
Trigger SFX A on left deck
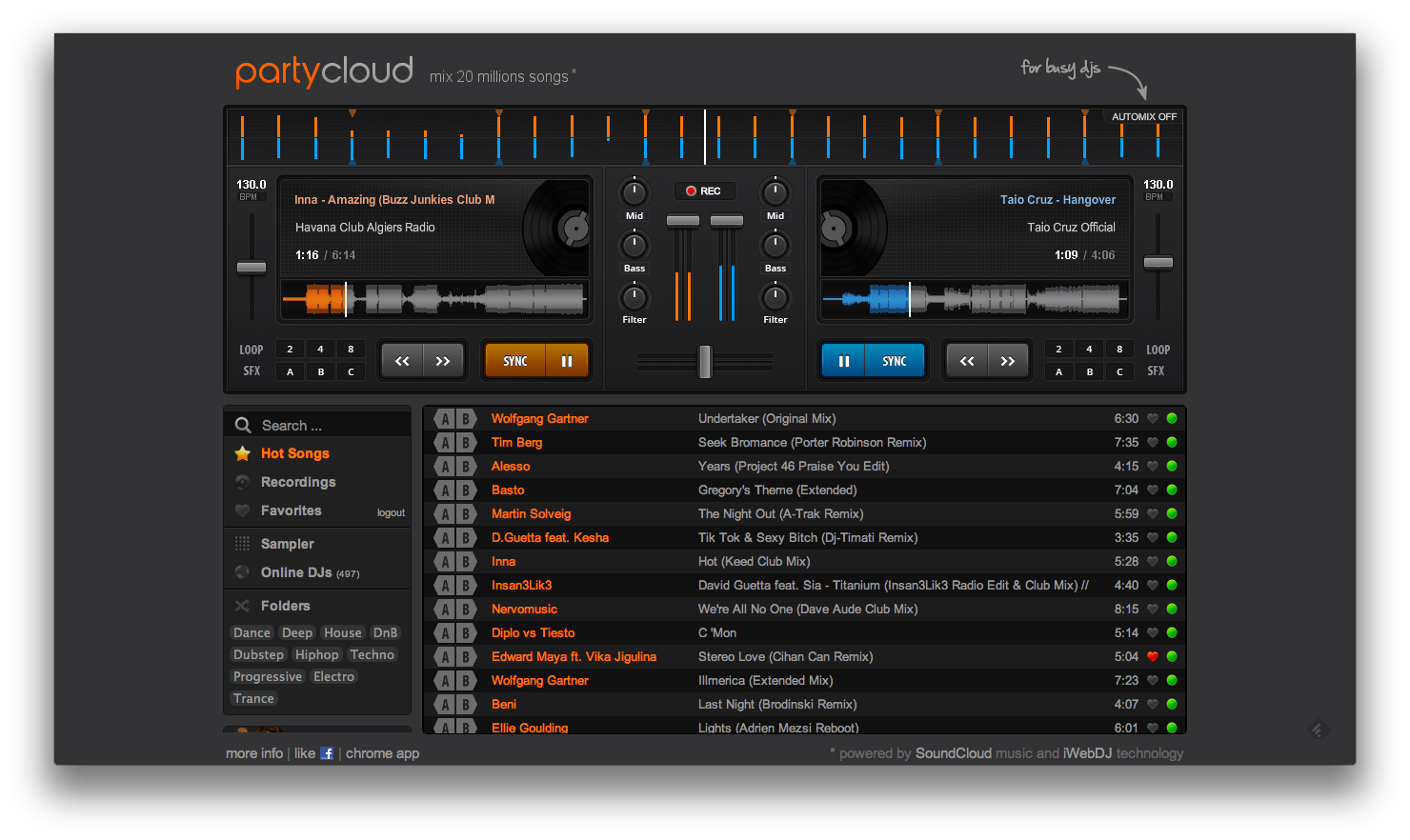[290, 371]
